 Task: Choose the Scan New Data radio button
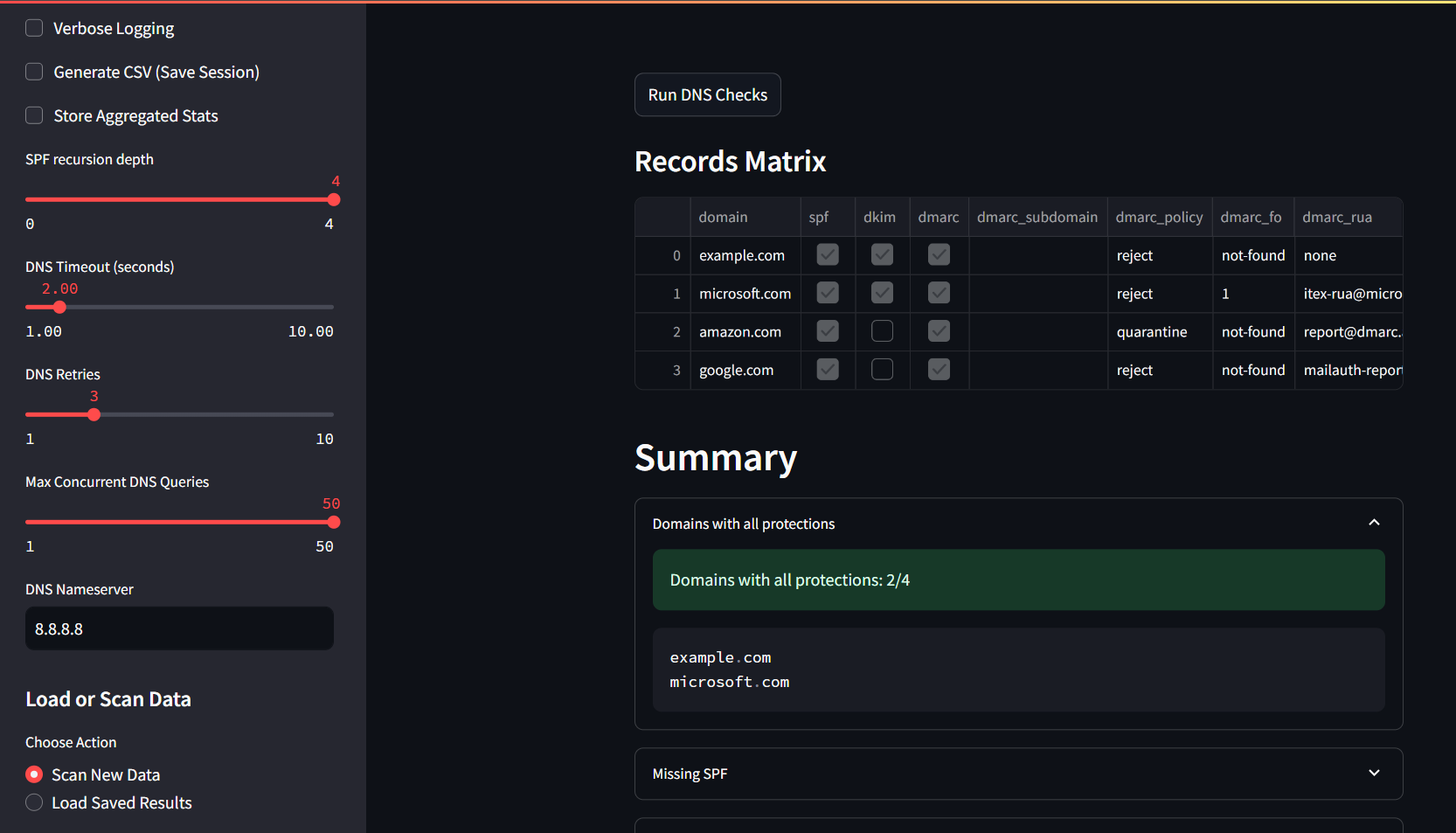click(x=35, y=774)
